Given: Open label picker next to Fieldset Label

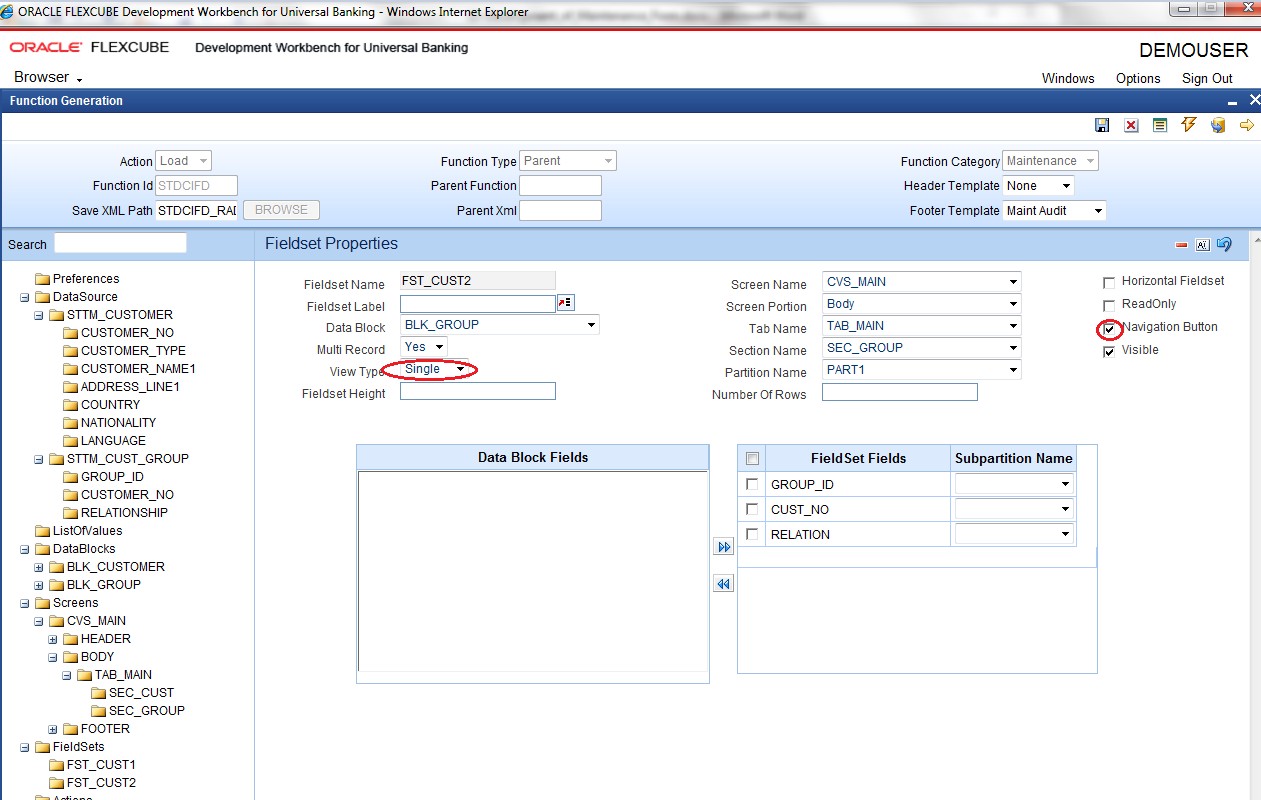Looking at the screenshot, I should pos(566,303).
